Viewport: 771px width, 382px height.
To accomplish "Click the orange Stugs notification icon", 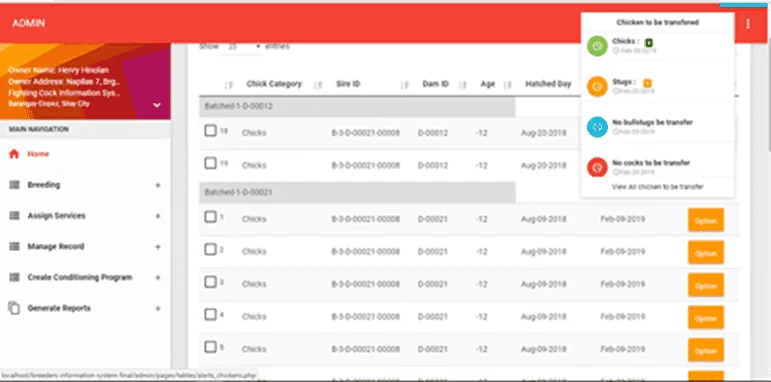I will pyautogui.click(x=597, y=87).
